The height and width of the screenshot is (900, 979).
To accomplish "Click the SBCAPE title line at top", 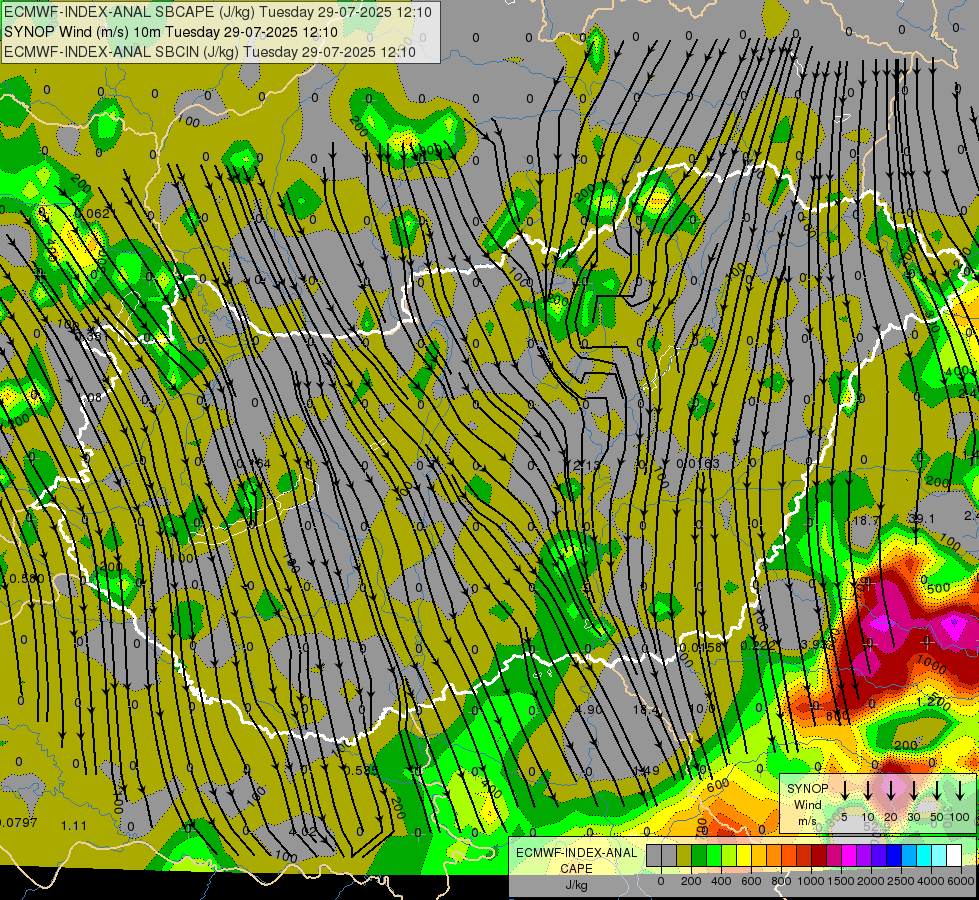I will point(217,12).
